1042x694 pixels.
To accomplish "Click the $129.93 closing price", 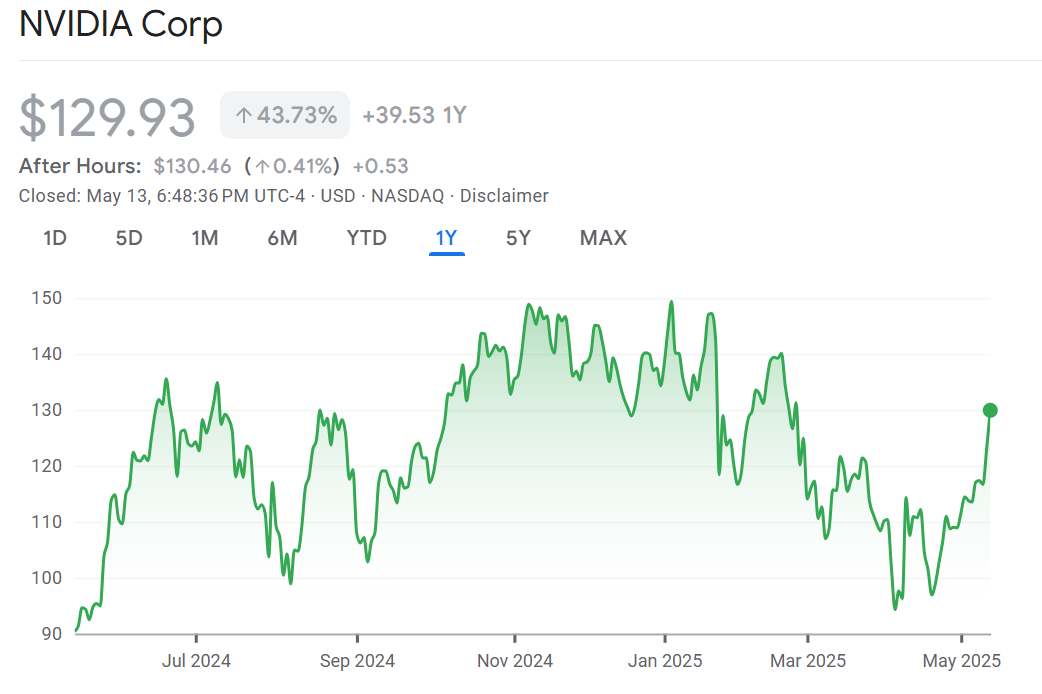I will point(108,118).
